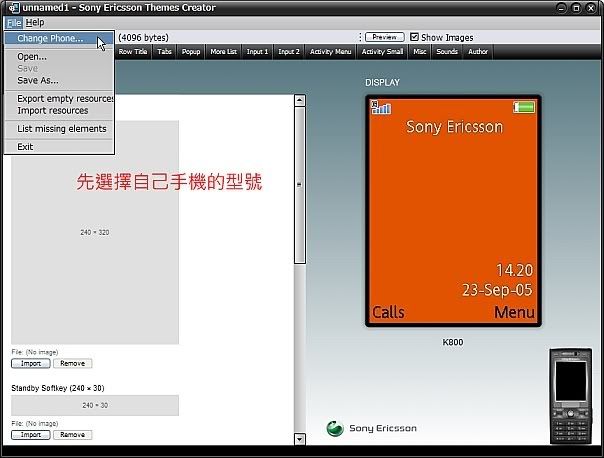The width and height of the screenshot is (604, 458).
Task: Click the File menu header
Action: (14, 23)
